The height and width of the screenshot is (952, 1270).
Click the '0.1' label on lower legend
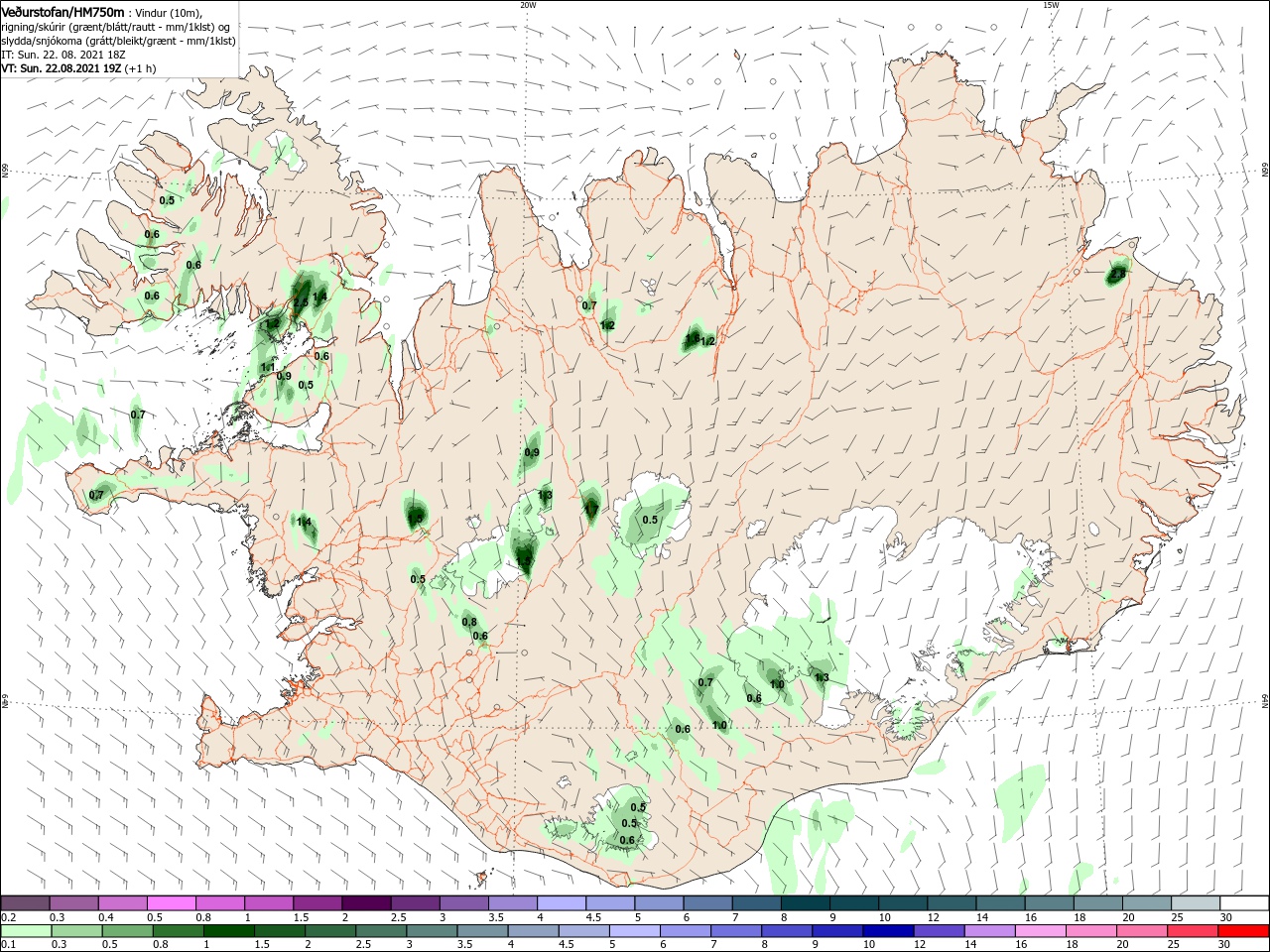point(8,945)
